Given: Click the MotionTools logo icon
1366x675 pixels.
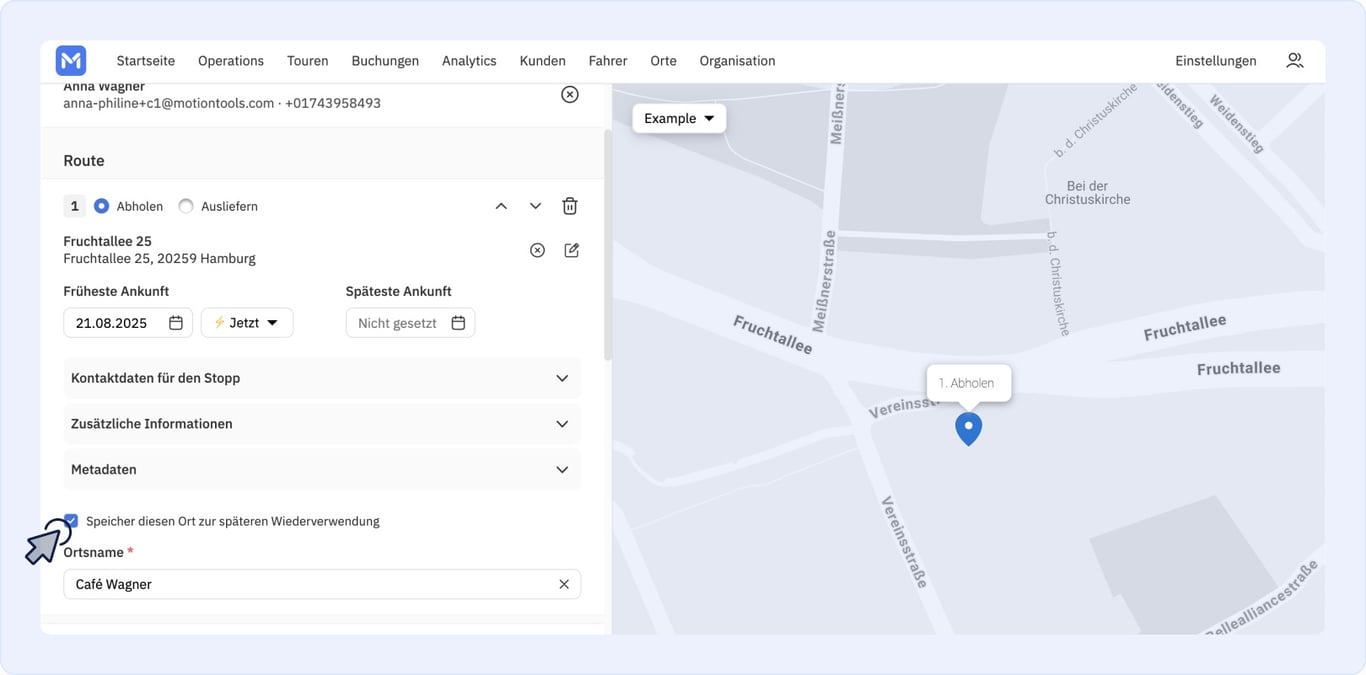Looking at the screenshot, I should [x=71, y=61].
